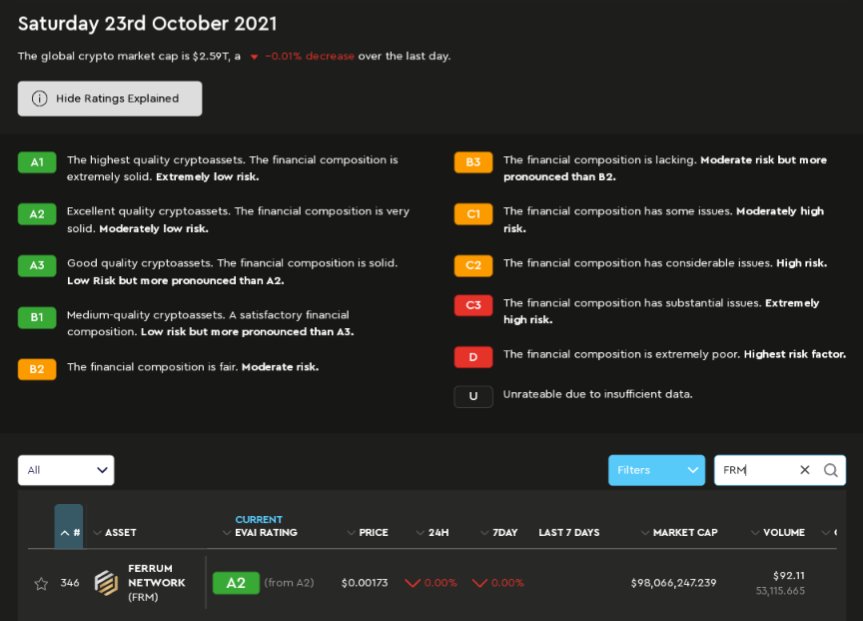Sort by the 24H column header
863x621 pixels.
click(433, 532)
